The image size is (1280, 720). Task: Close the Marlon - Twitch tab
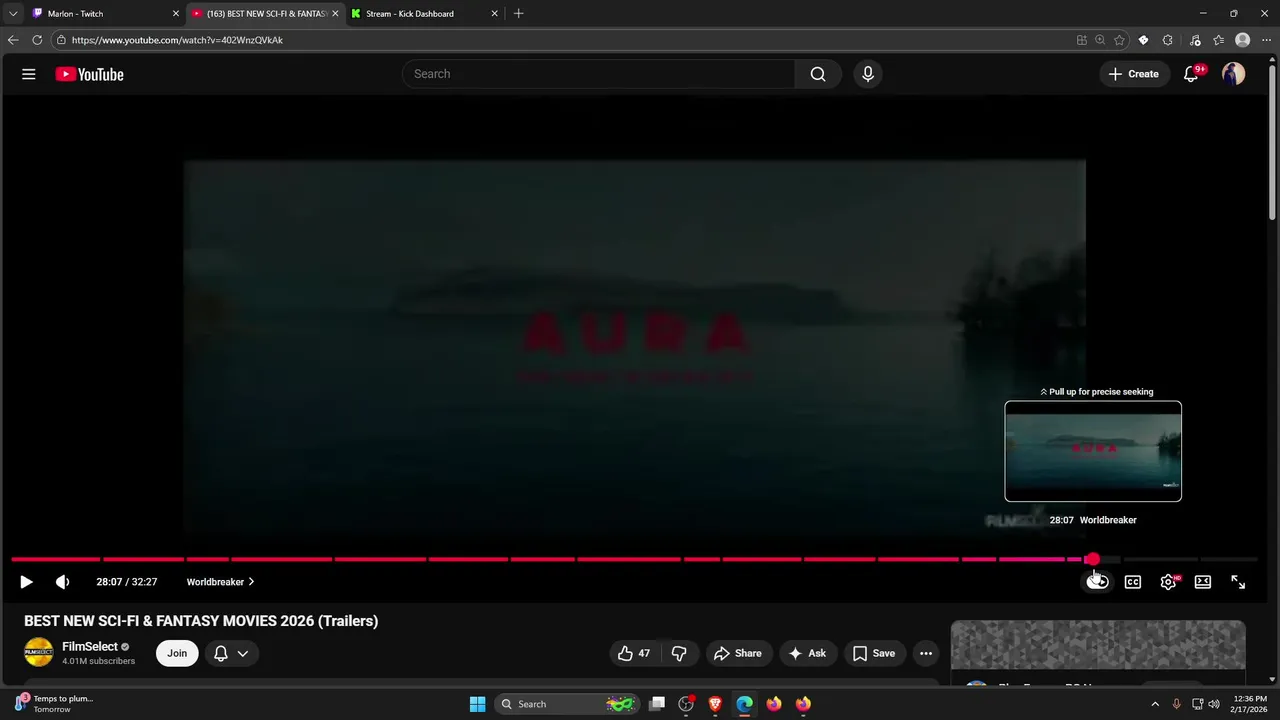[x=176, y=14]
